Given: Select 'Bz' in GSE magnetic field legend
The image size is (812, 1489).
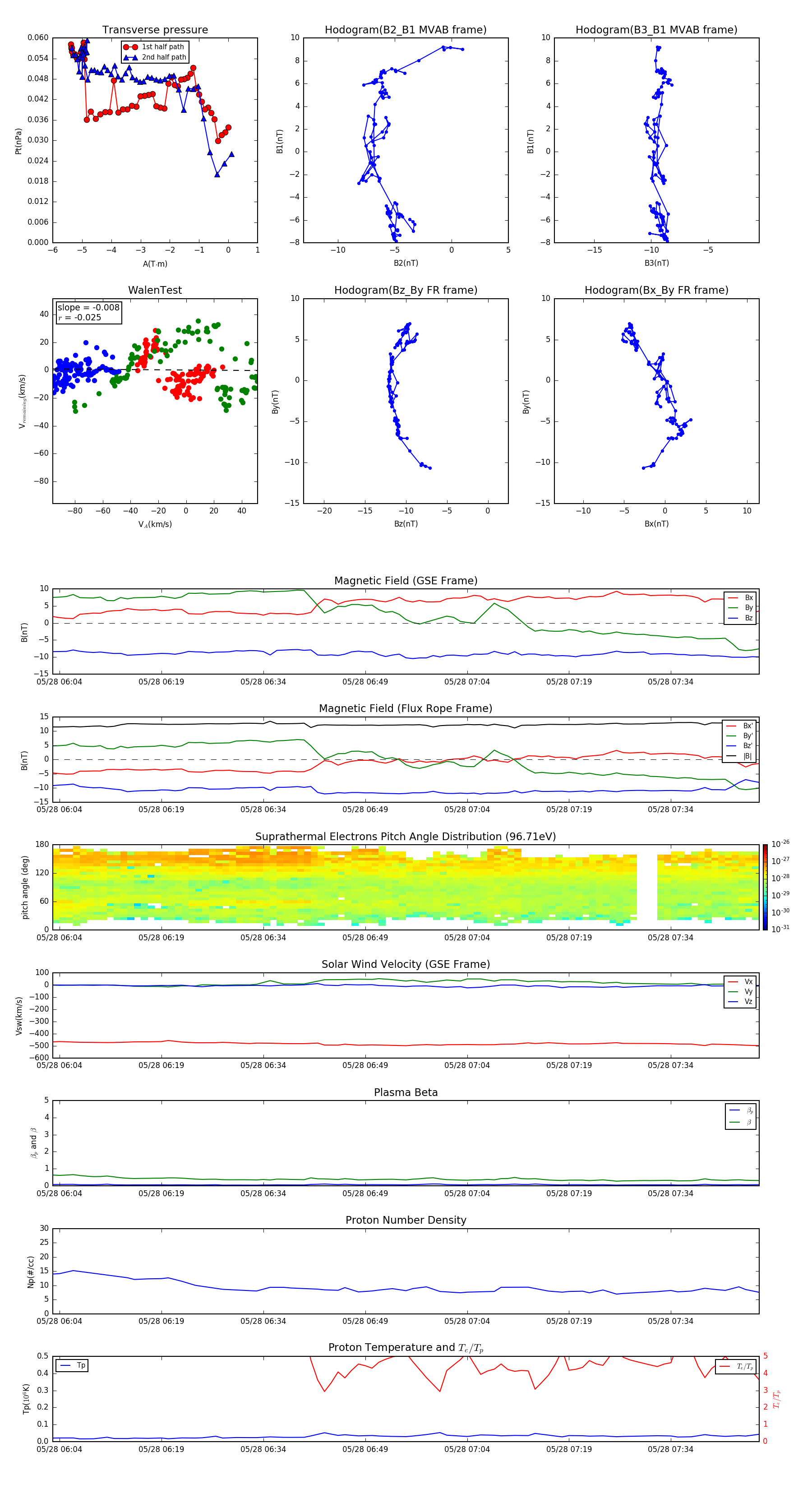Looking at the screenshot, I should coord(740,618).
